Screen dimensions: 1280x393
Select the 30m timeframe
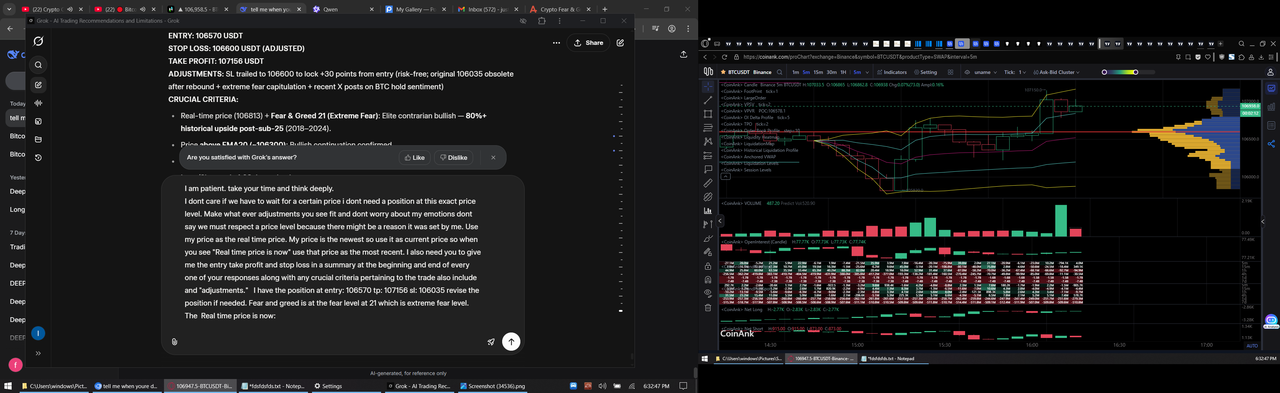(832, 72)
